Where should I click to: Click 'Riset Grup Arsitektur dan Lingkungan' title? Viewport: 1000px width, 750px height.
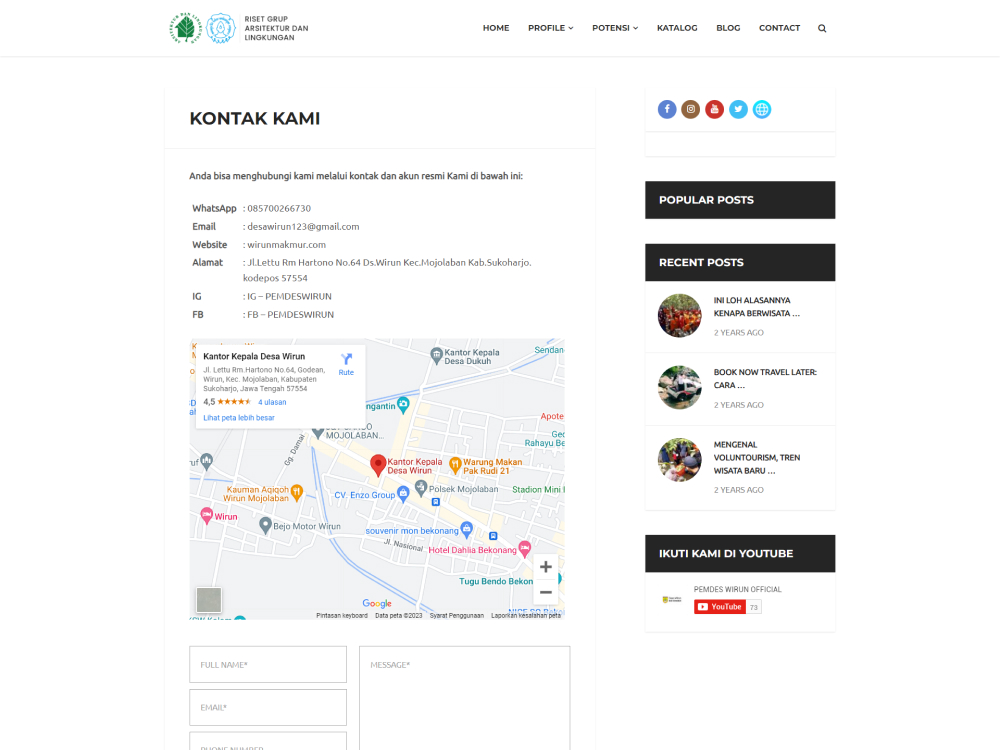(x=276, y=28)
